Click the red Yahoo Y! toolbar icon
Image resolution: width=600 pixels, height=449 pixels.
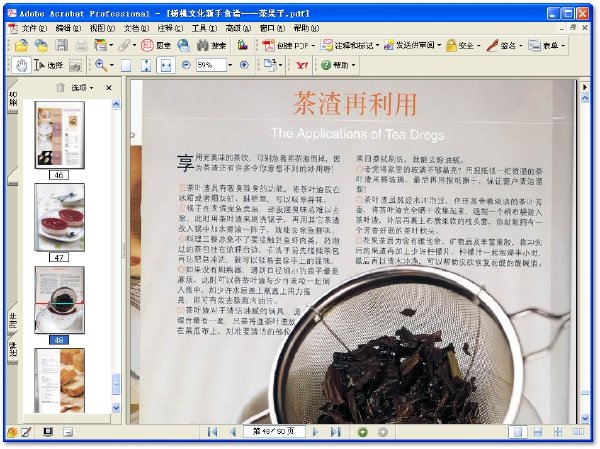tap(302, 65)
